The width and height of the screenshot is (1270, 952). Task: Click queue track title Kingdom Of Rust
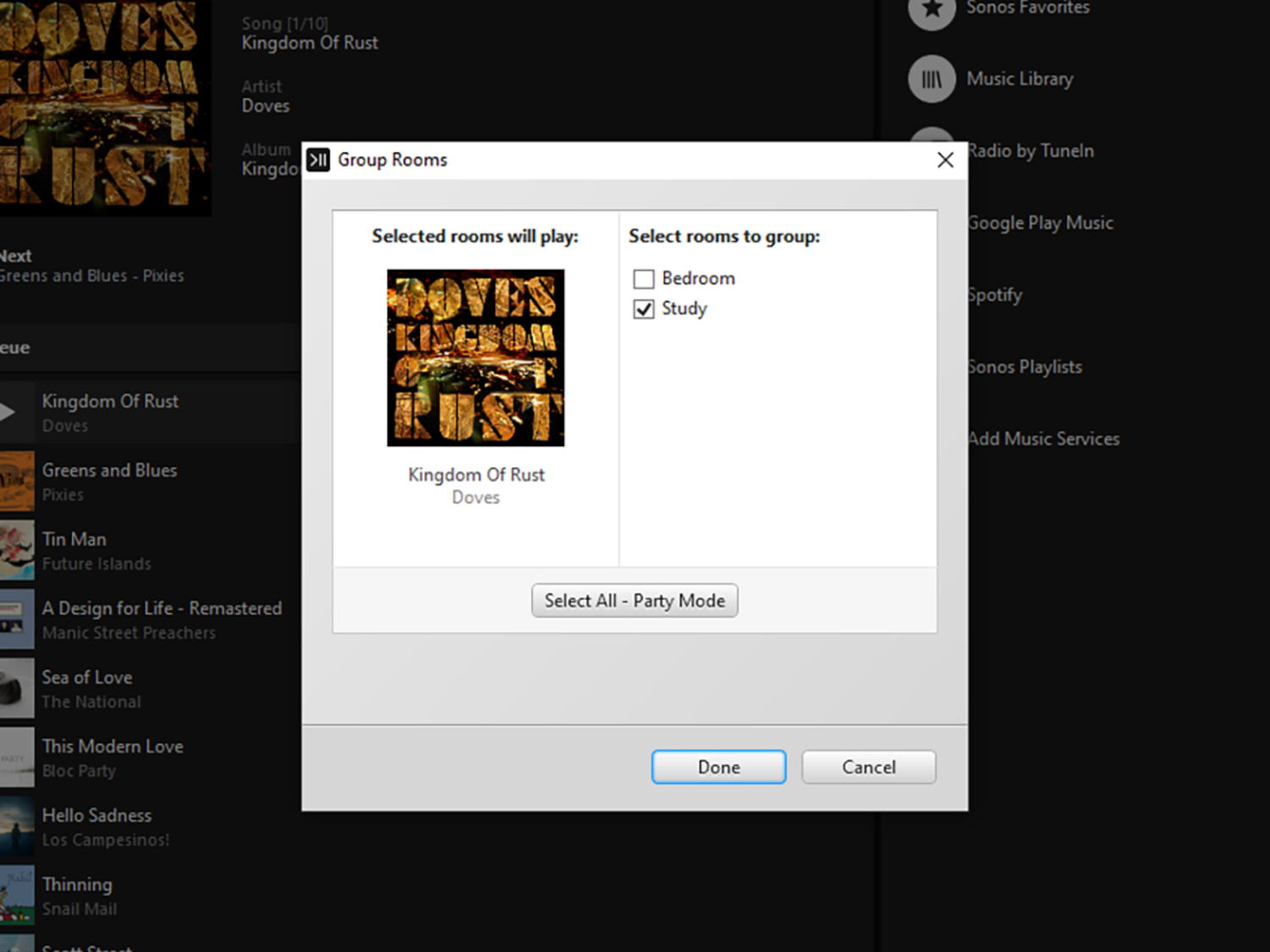[110, 401]
